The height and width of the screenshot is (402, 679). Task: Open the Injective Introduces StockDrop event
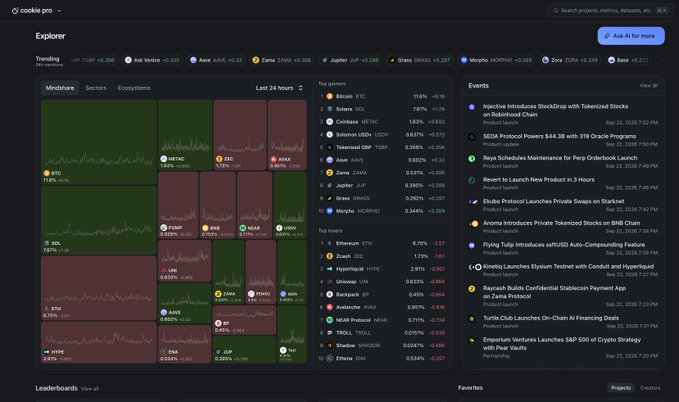pyautogui.click(x=563, y=114)
